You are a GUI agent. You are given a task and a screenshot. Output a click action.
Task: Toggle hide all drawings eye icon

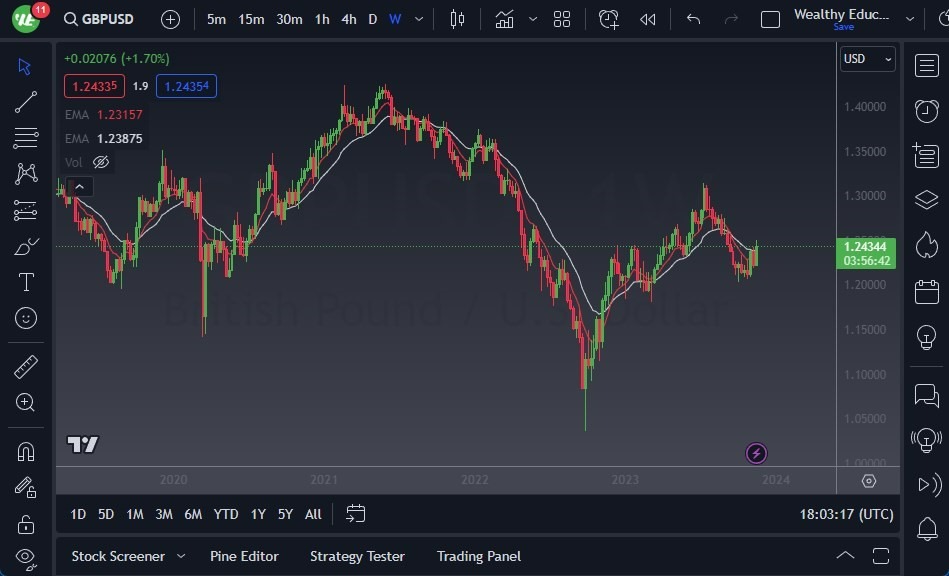pyautogui.click(x=26, y=559)
